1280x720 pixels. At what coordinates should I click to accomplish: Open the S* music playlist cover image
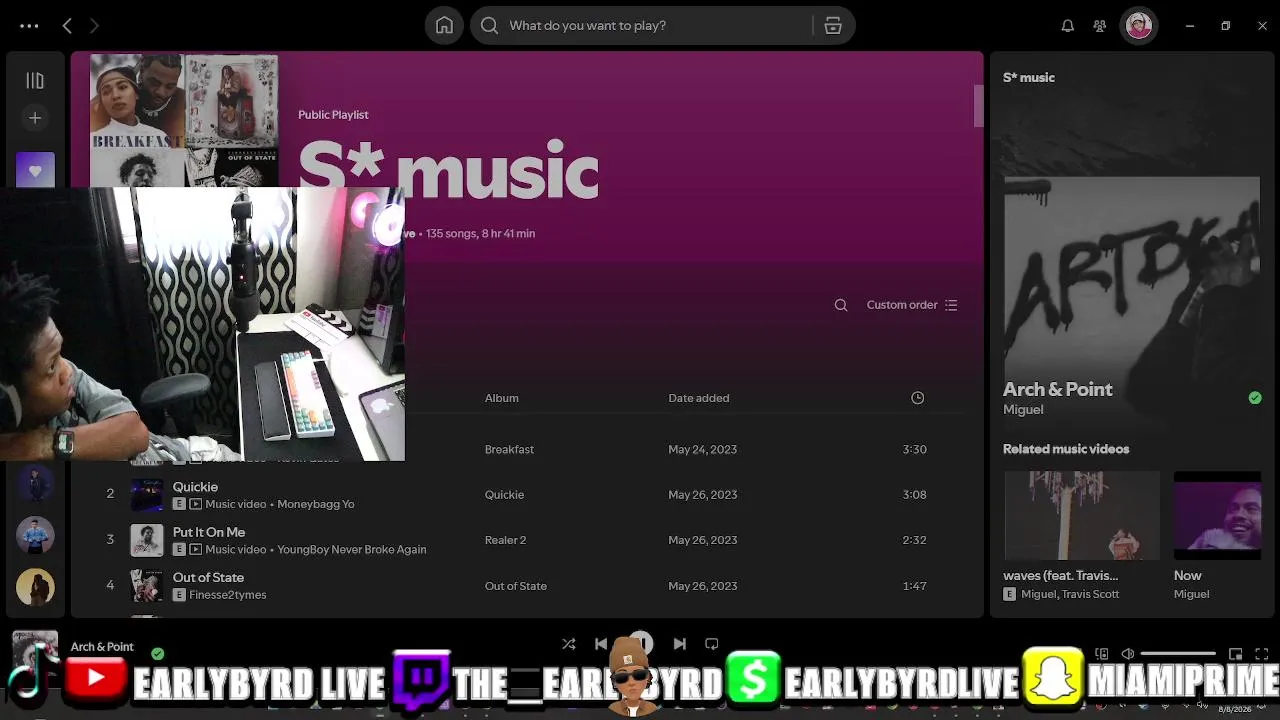click(184, 121)
